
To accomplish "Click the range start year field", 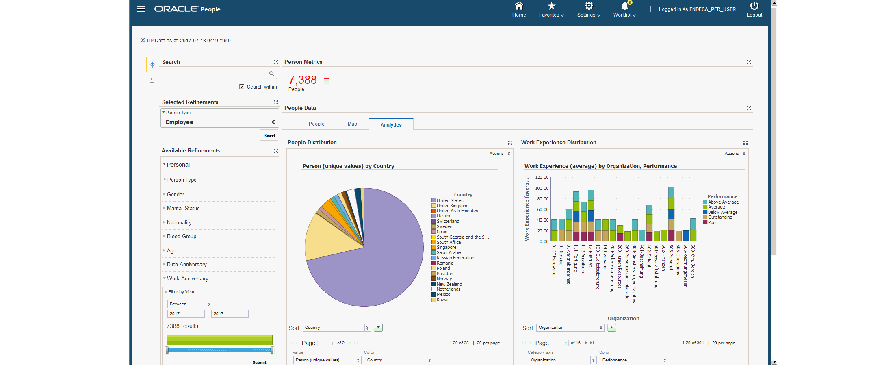I will click(x=186, y=314).
